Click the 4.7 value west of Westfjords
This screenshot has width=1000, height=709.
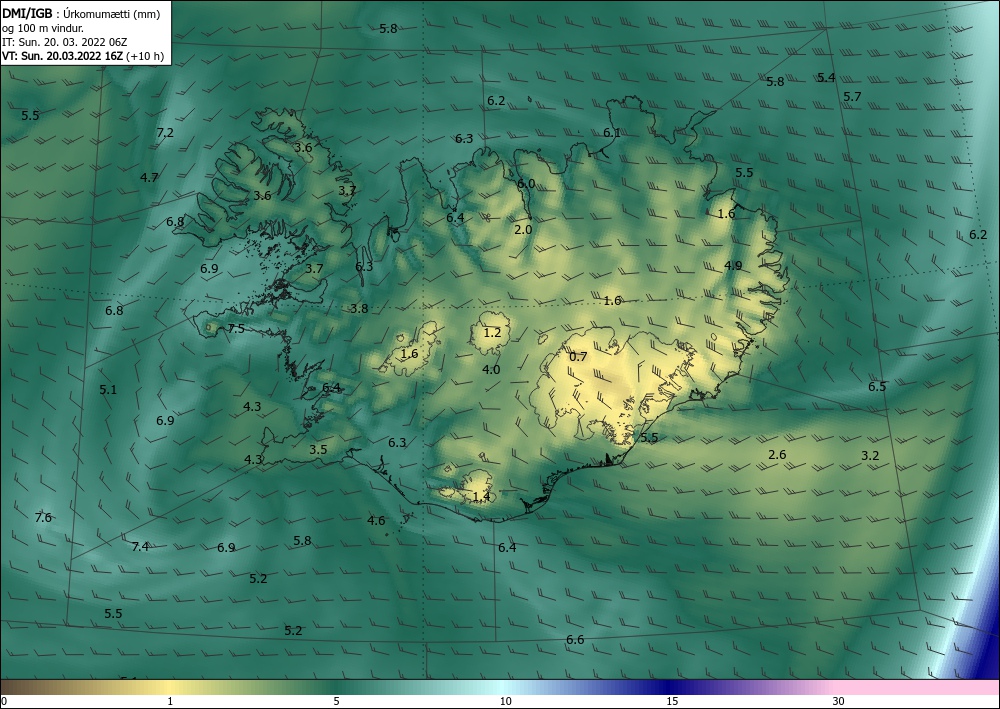(x=149, y=177)
